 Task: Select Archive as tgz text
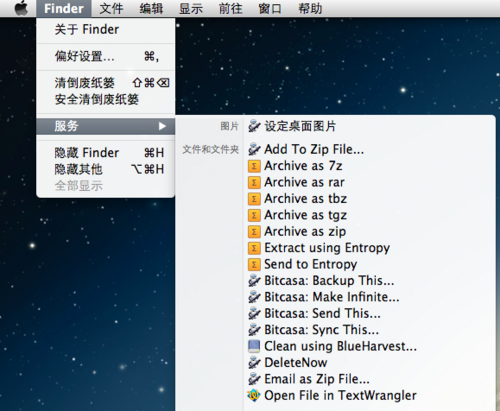(x=306, y=215)
